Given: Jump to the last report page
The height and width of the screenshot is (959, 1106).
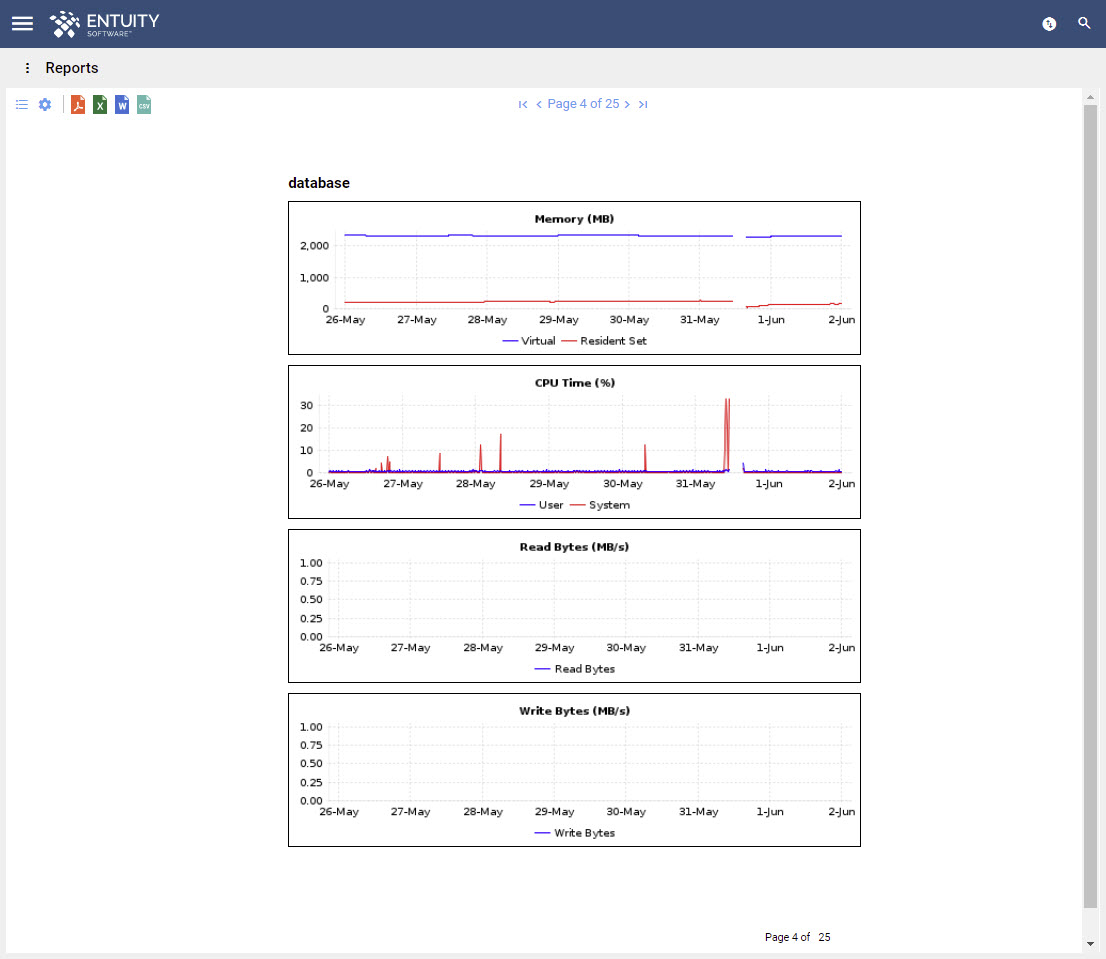Looking at the screenshot, I should [643, 104].
